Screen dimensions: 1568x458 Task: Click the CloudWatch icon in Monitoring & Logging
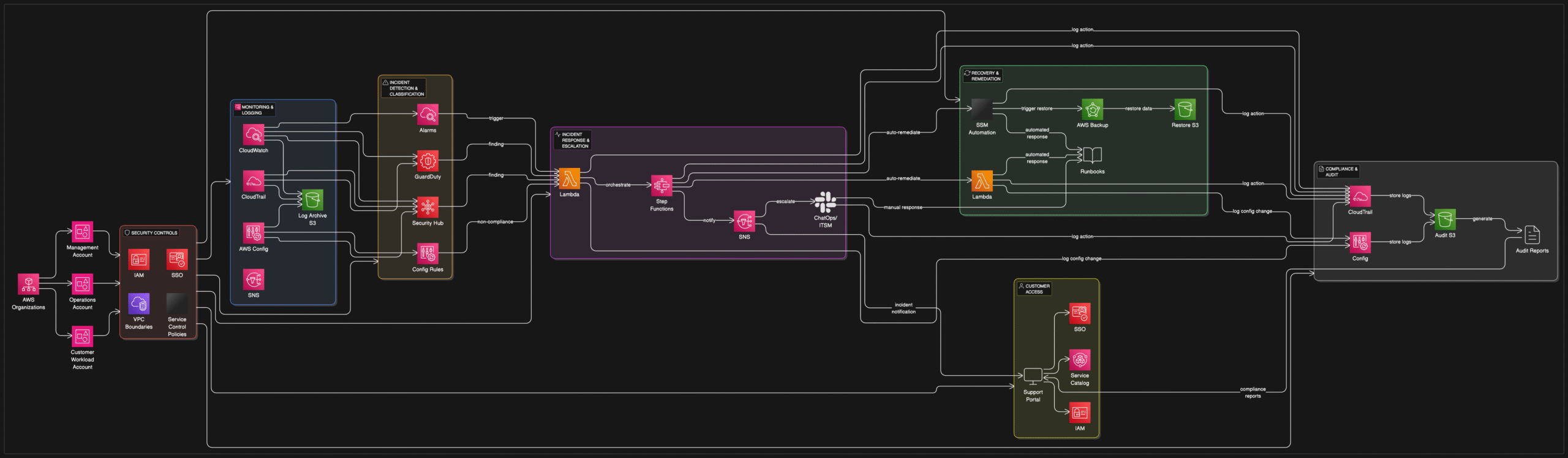click(x=254, y=134)
